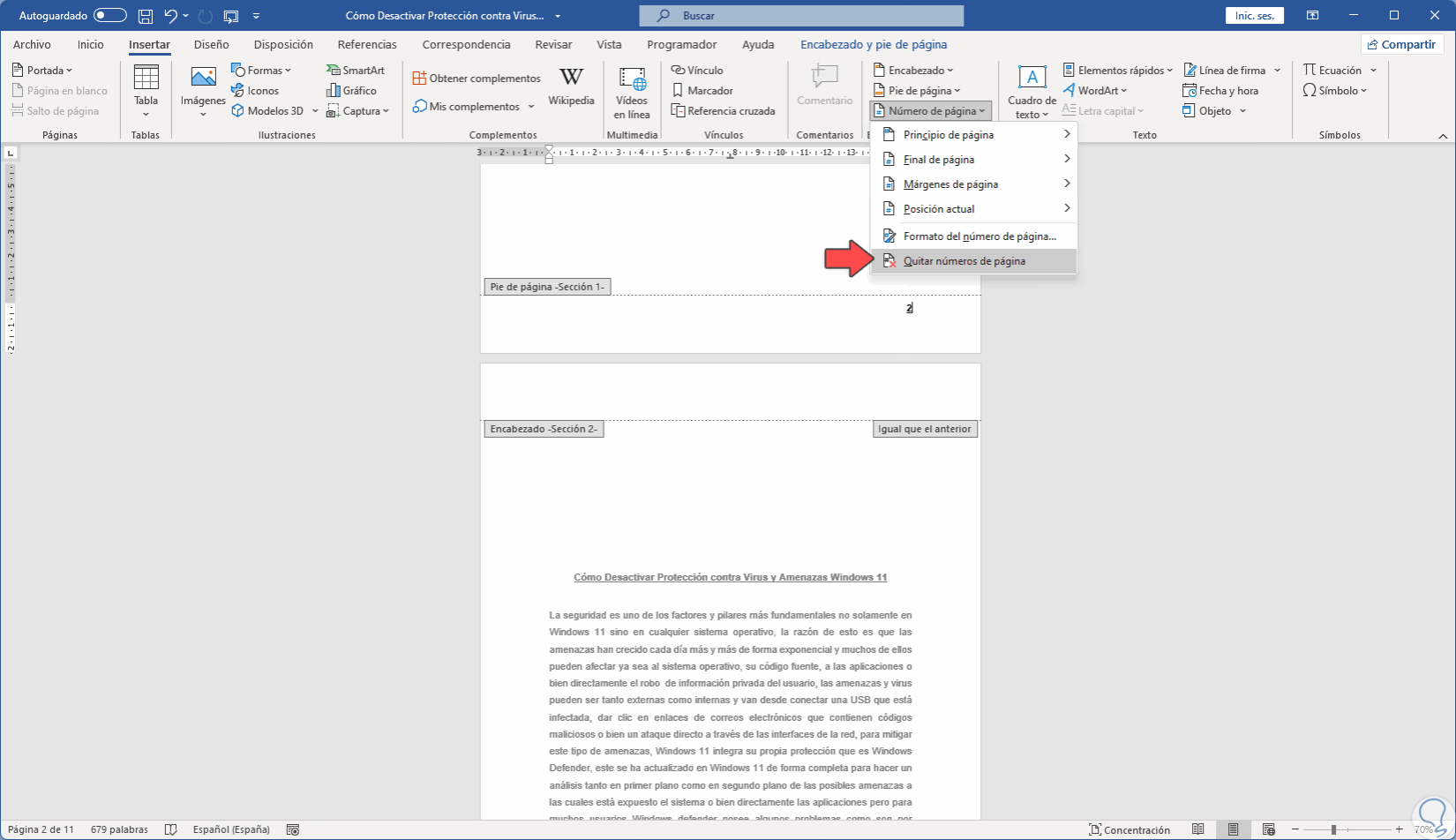The width and height of the screenshot is (1456, 840).
Task: Insert a Cuadro de texto
Action: coord(1032,91)
